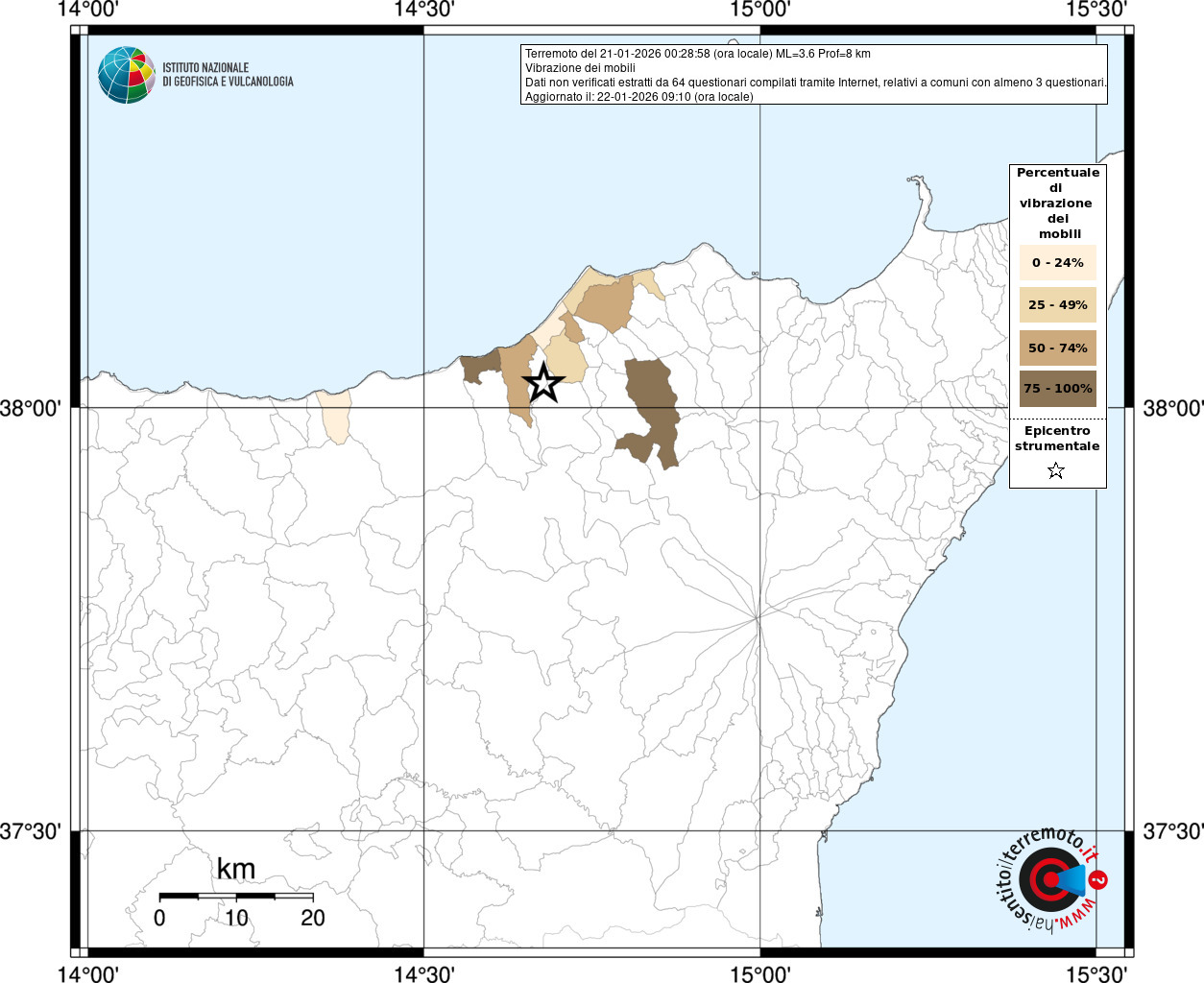
Task: Click the km scale bar
Action: click(x=236, y=897)
